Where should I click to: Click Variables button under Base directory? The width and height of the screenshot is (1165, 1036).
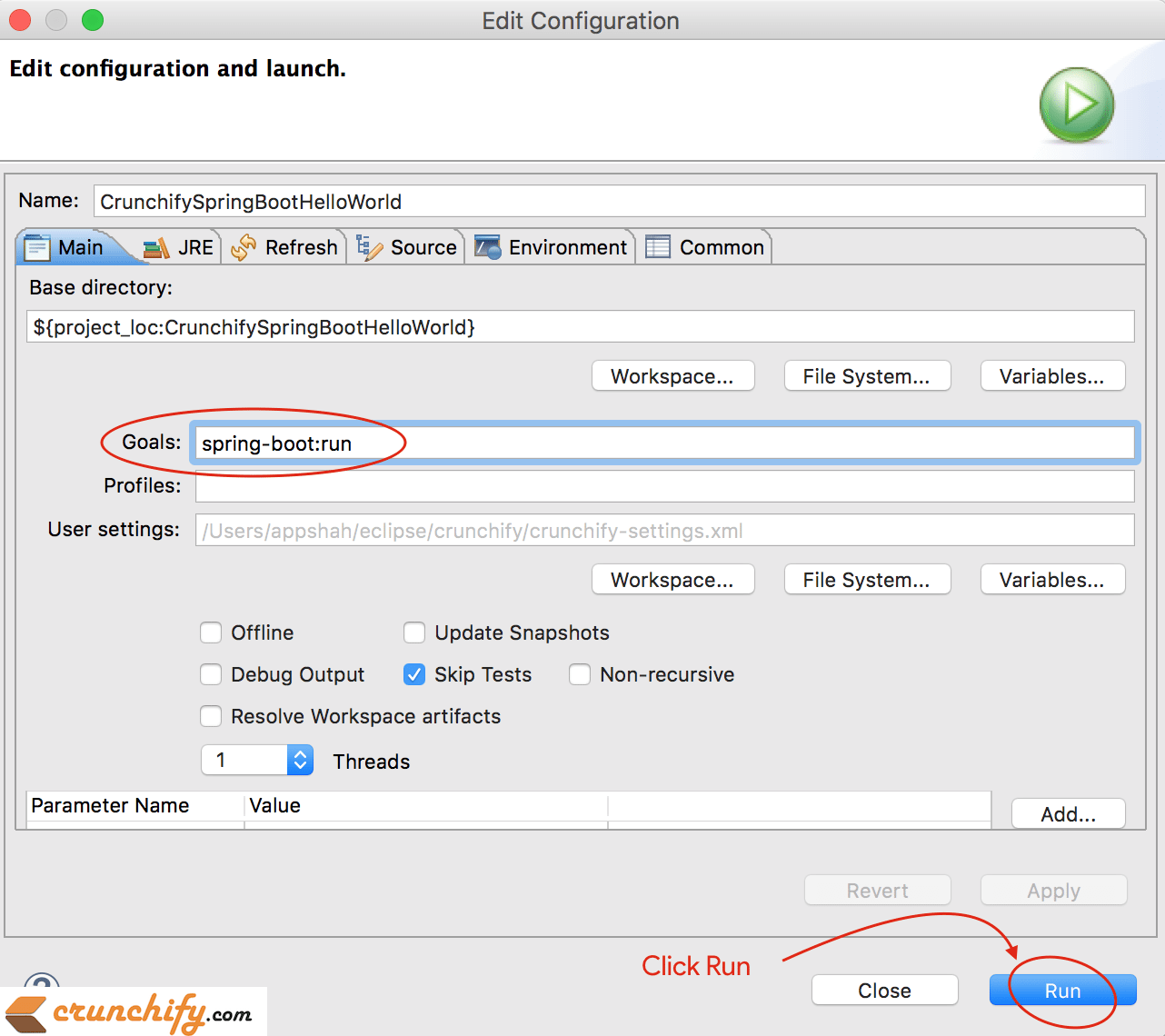click(x=1052, y=376)
